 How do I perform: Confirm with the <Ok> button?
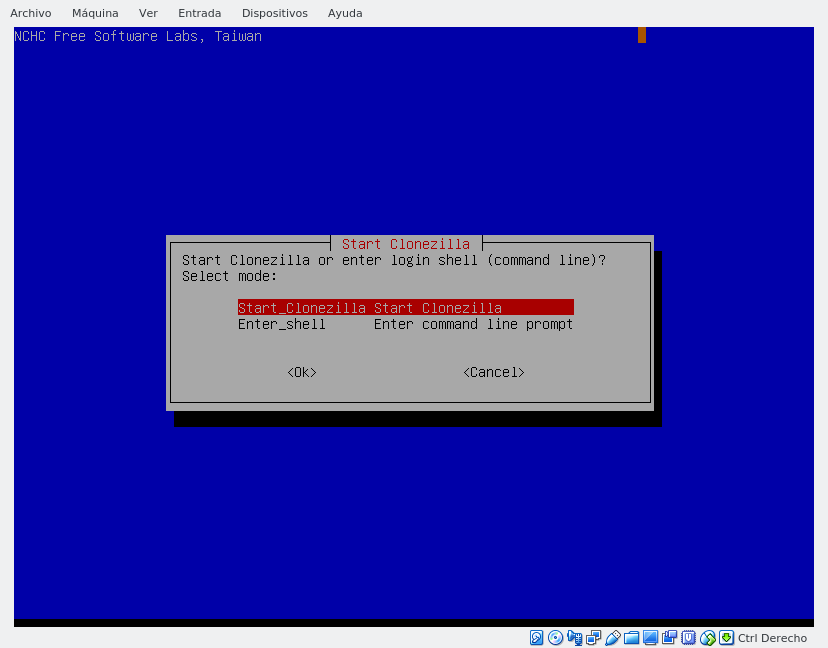[x=302, y=372]
